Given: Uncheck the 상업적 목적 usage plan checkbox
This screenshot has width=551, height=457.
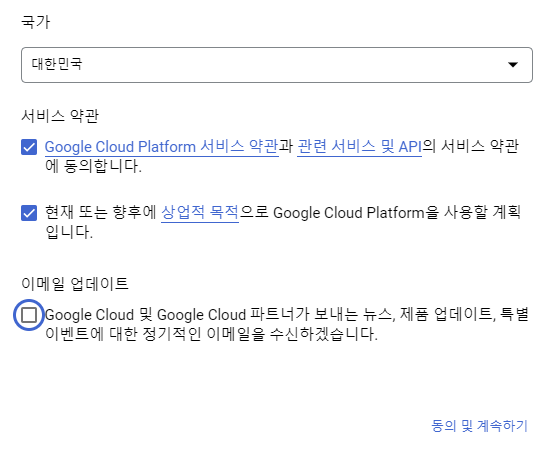Looking at the screenshot, I should 29,213.
